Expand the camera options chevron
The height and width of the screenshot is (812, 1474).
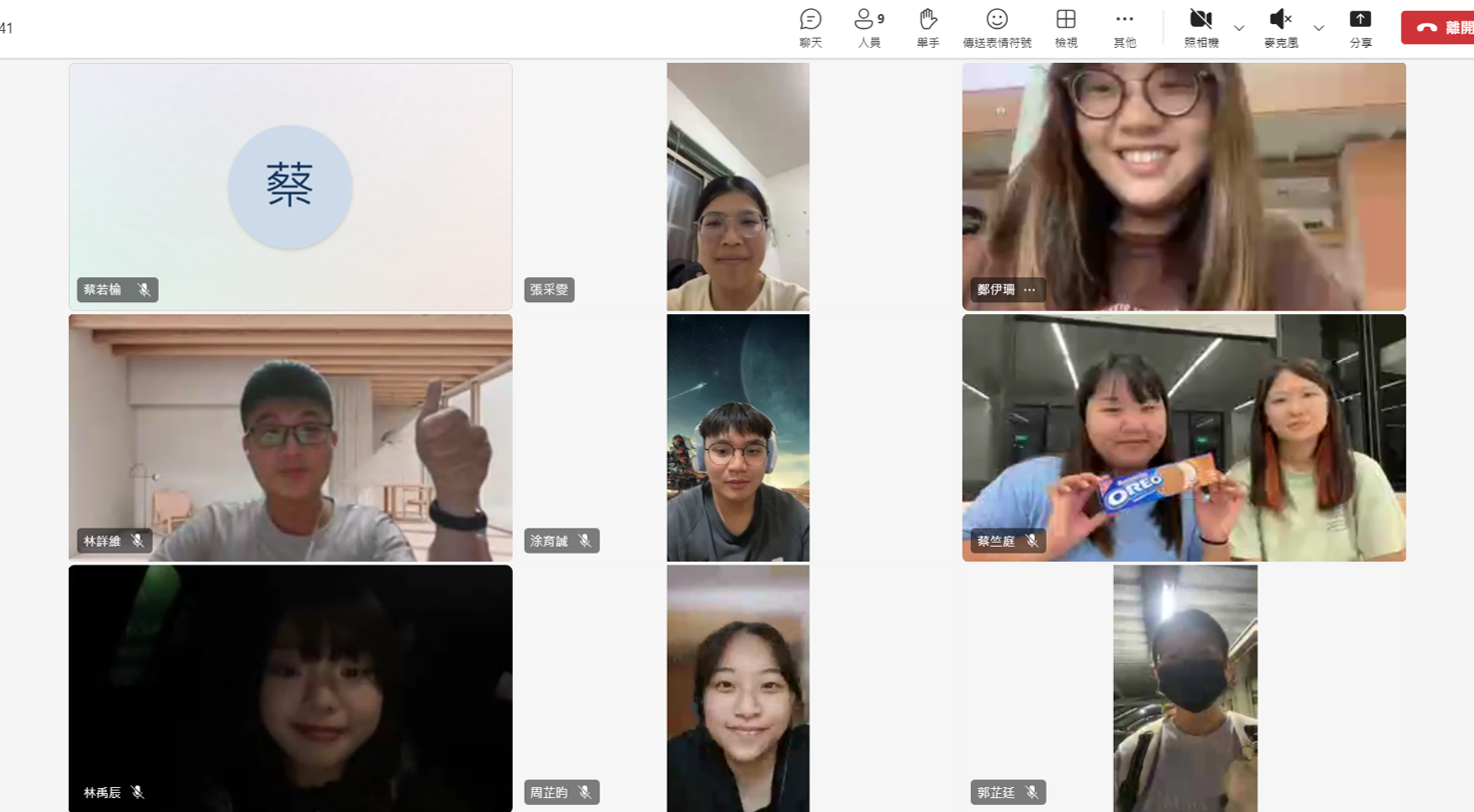[x=1238, y=28]
